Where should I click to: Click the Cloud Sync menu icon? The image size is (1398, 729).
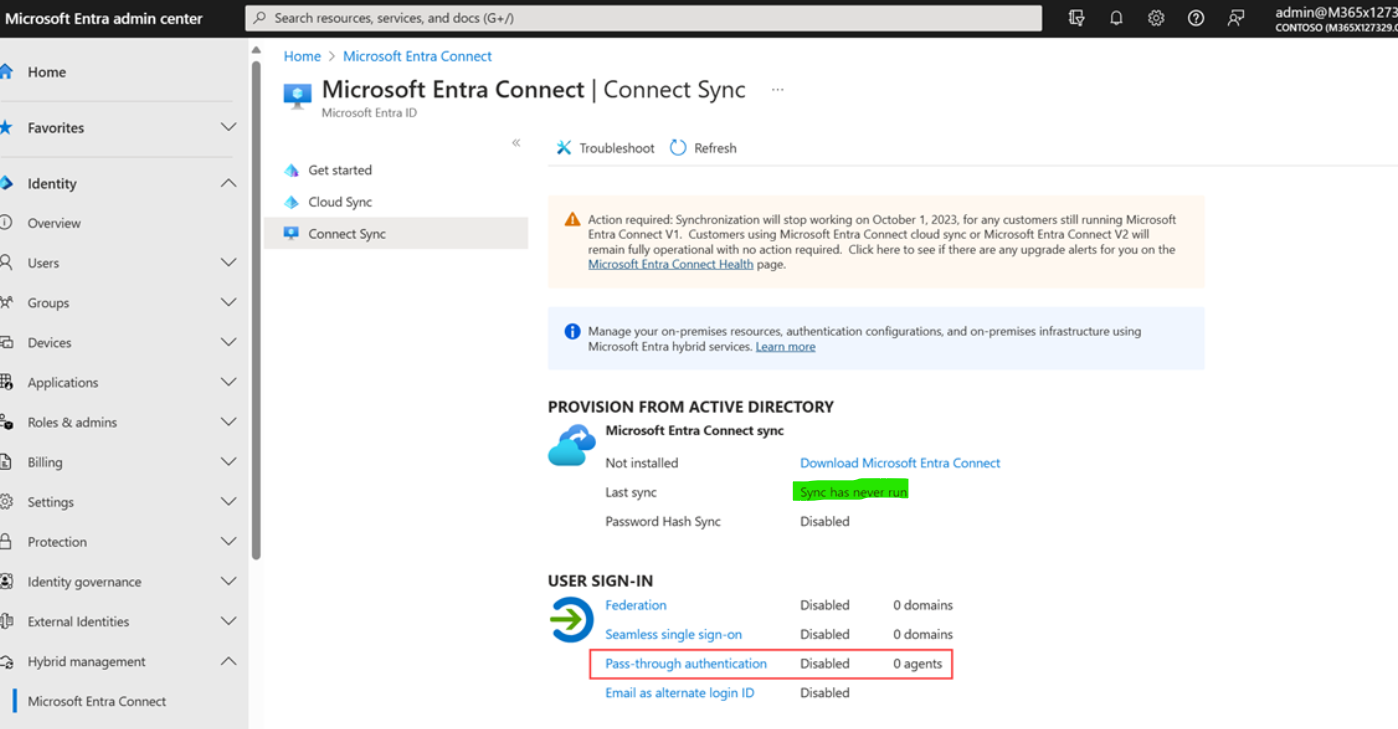point(291,202)
